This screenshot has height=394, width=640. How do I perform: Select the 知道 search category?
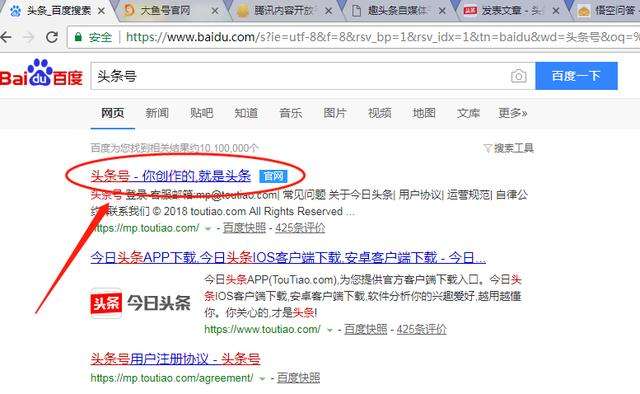pos(246,113)
